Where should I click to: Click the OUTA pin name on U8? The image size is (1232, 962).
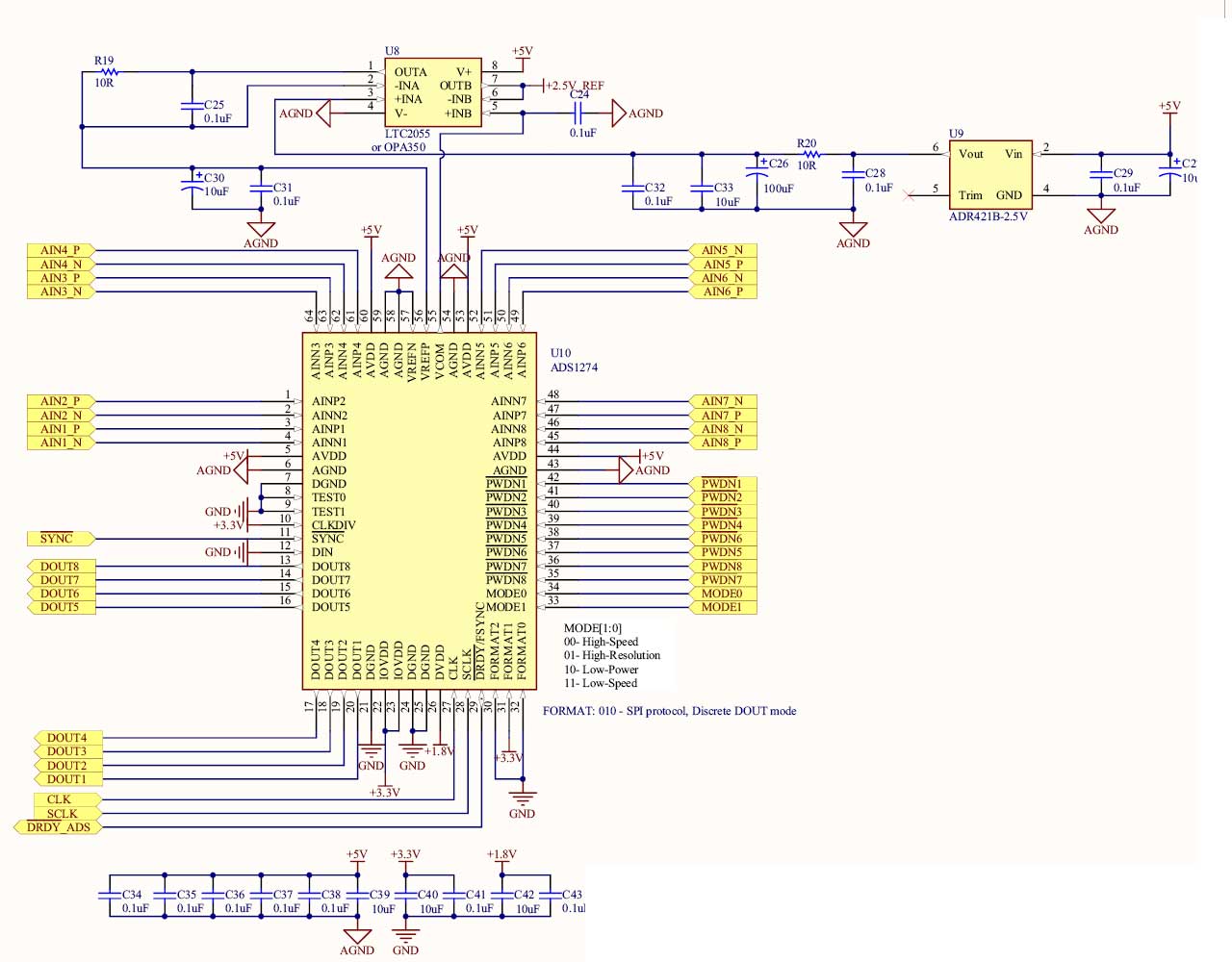[x=411, y=72]
